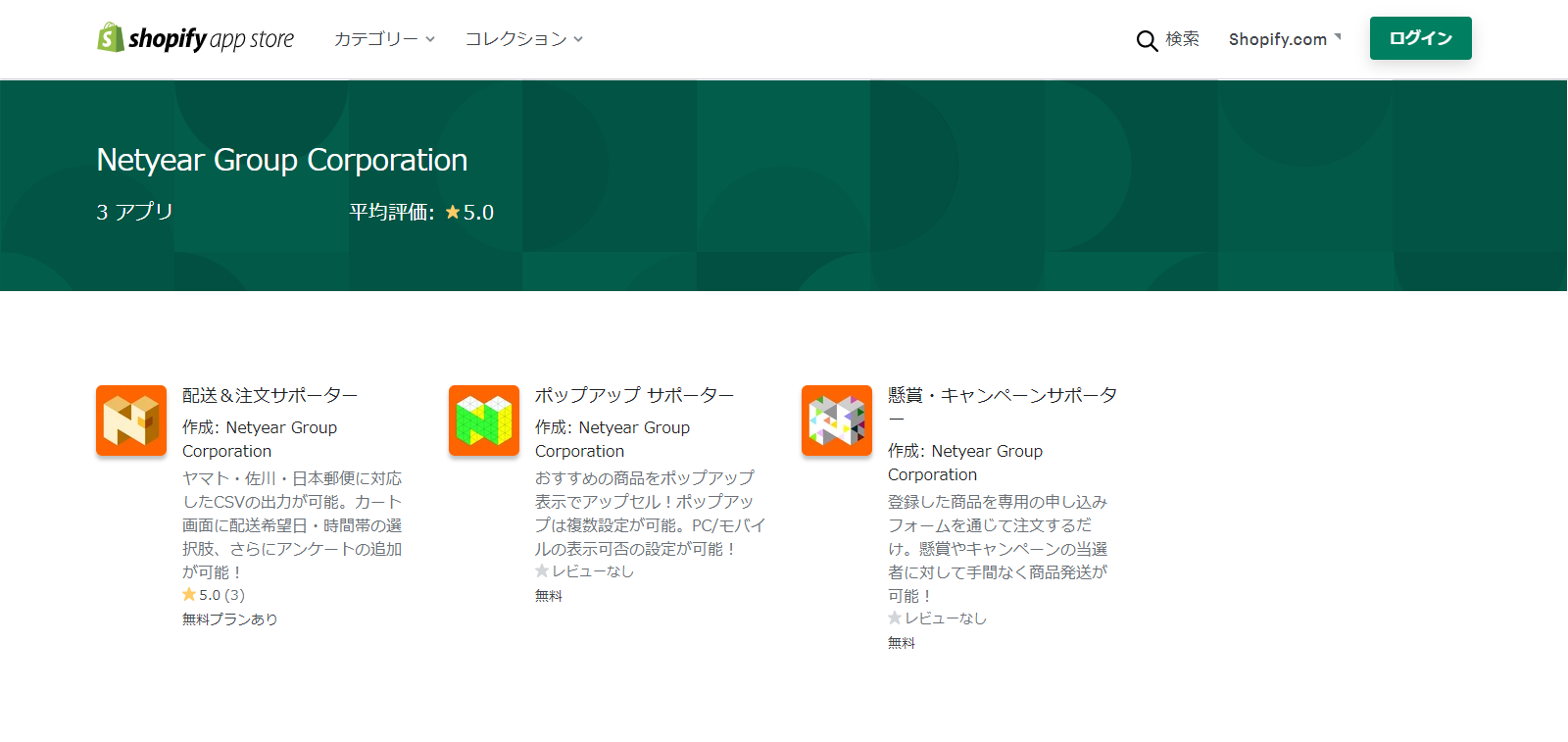Open the 配送＆注文サポーター title link
Screen dimensions: 1568x742
pyautogui.click(x=269, y=395)
